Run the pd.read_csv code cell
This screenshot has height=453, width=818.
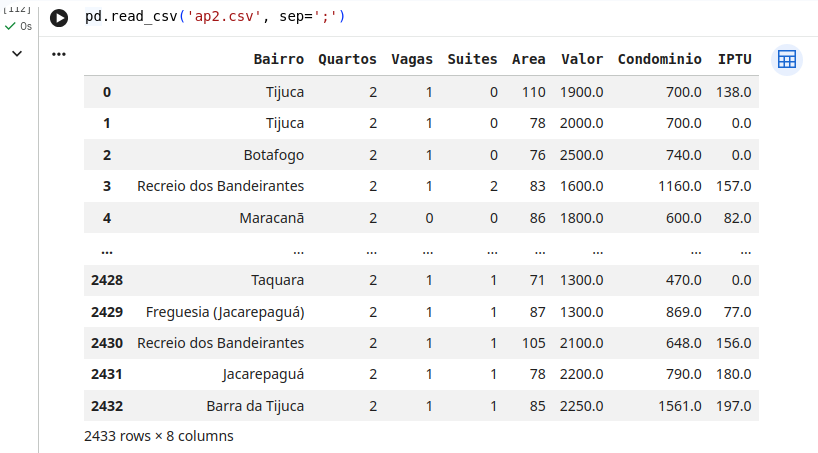coord(59,18)
